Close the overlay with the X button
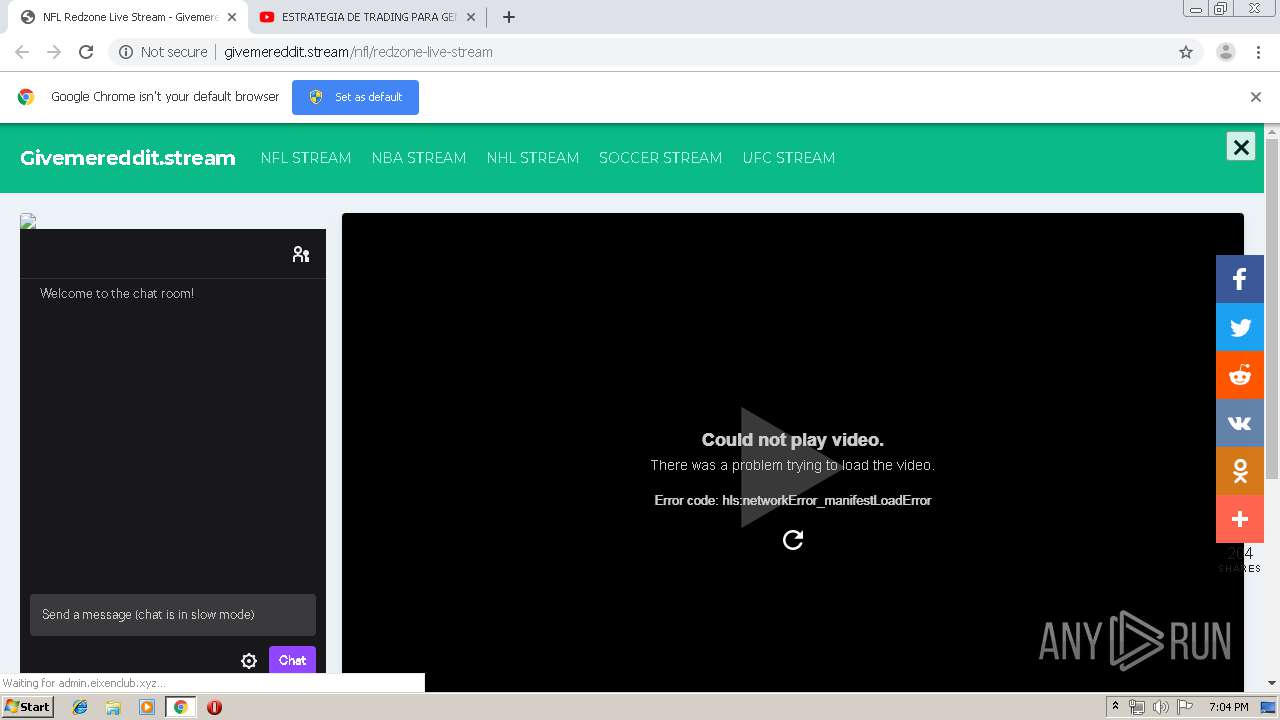Screen dimensions: 1280x720 pos(1241,147)
